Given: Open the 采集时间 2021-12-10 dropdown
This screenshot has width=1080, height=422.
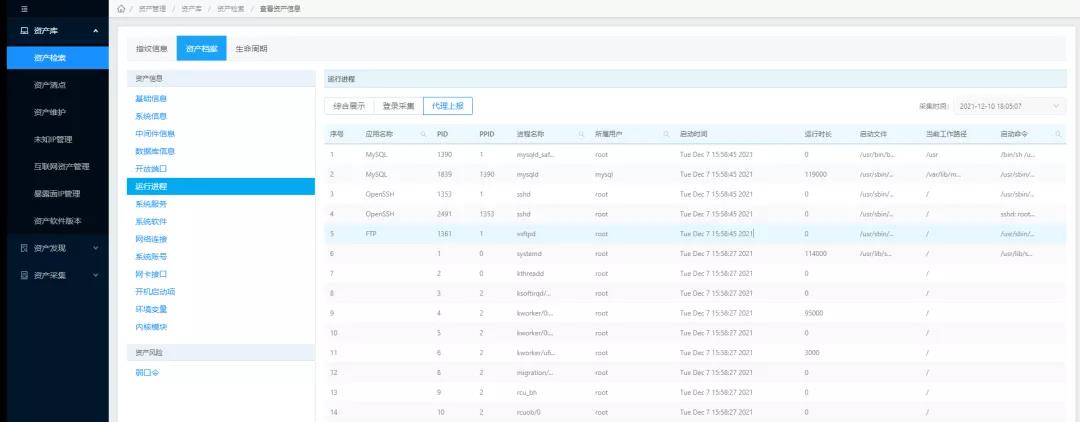Looking at the screenshot, I should 1009,107.
